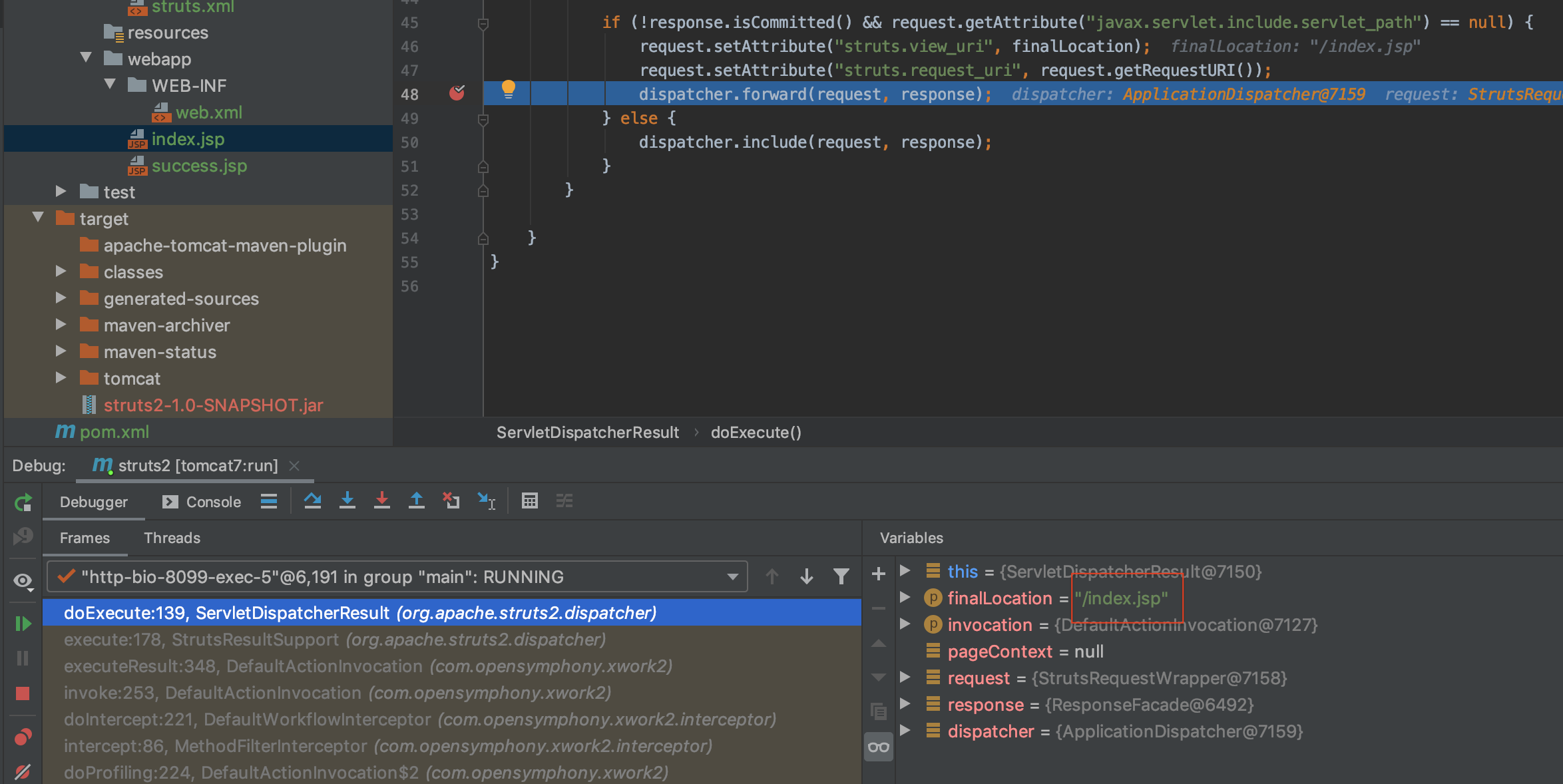The width and height of the screenshot is (1563, 784).
Task: Click the Step Out icon
Action: tap(417, 500)
